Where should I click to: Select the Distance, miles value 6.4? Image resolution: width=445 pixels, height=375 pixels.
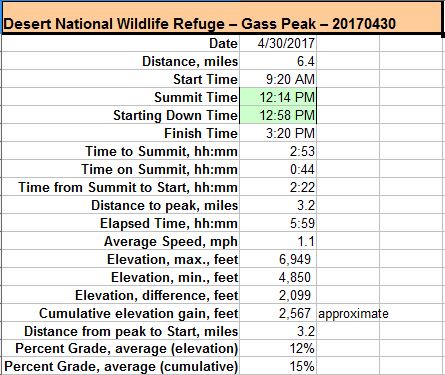coord(278,61)
